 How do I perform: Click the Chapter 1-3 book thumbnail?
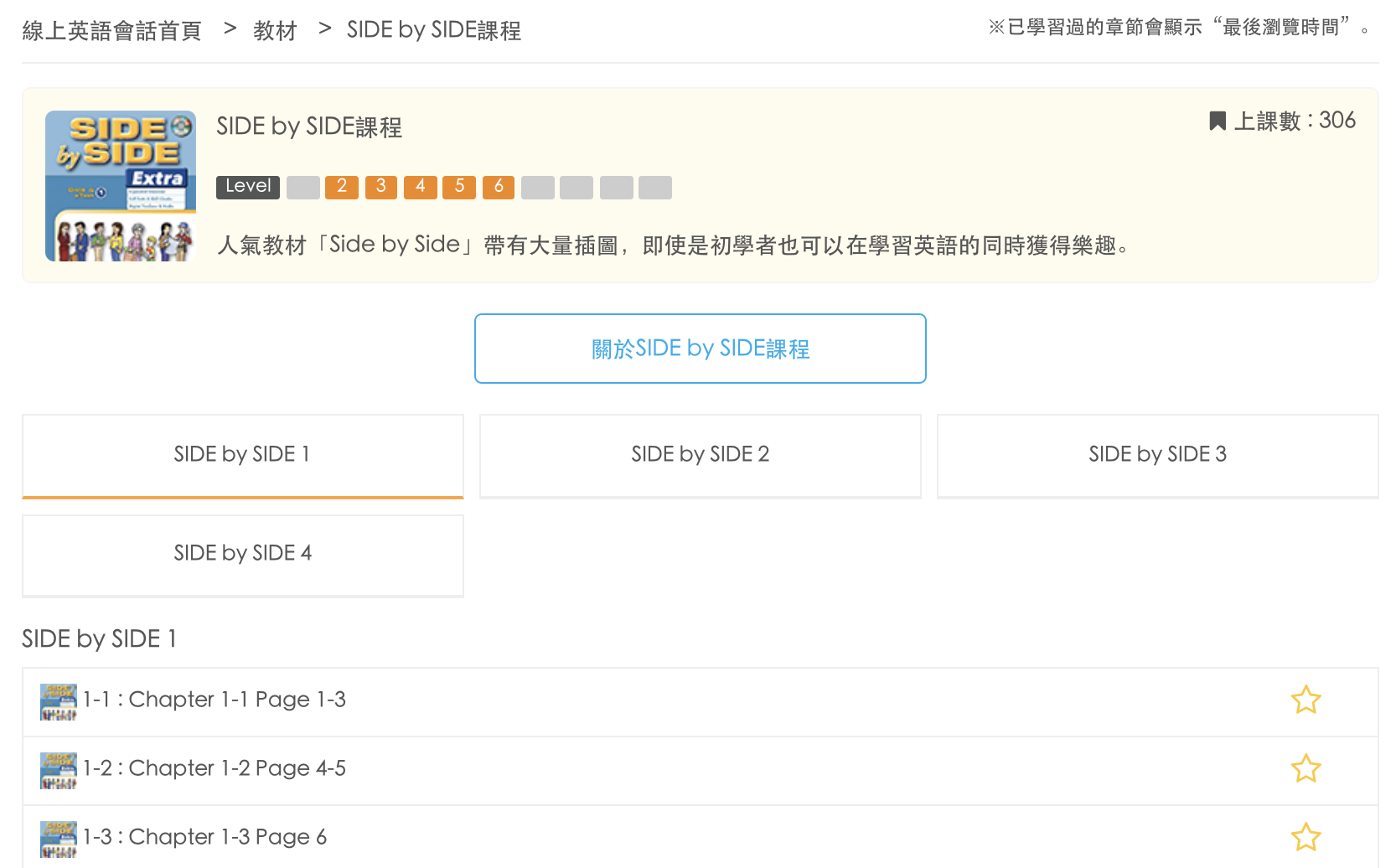coord(59,839)
